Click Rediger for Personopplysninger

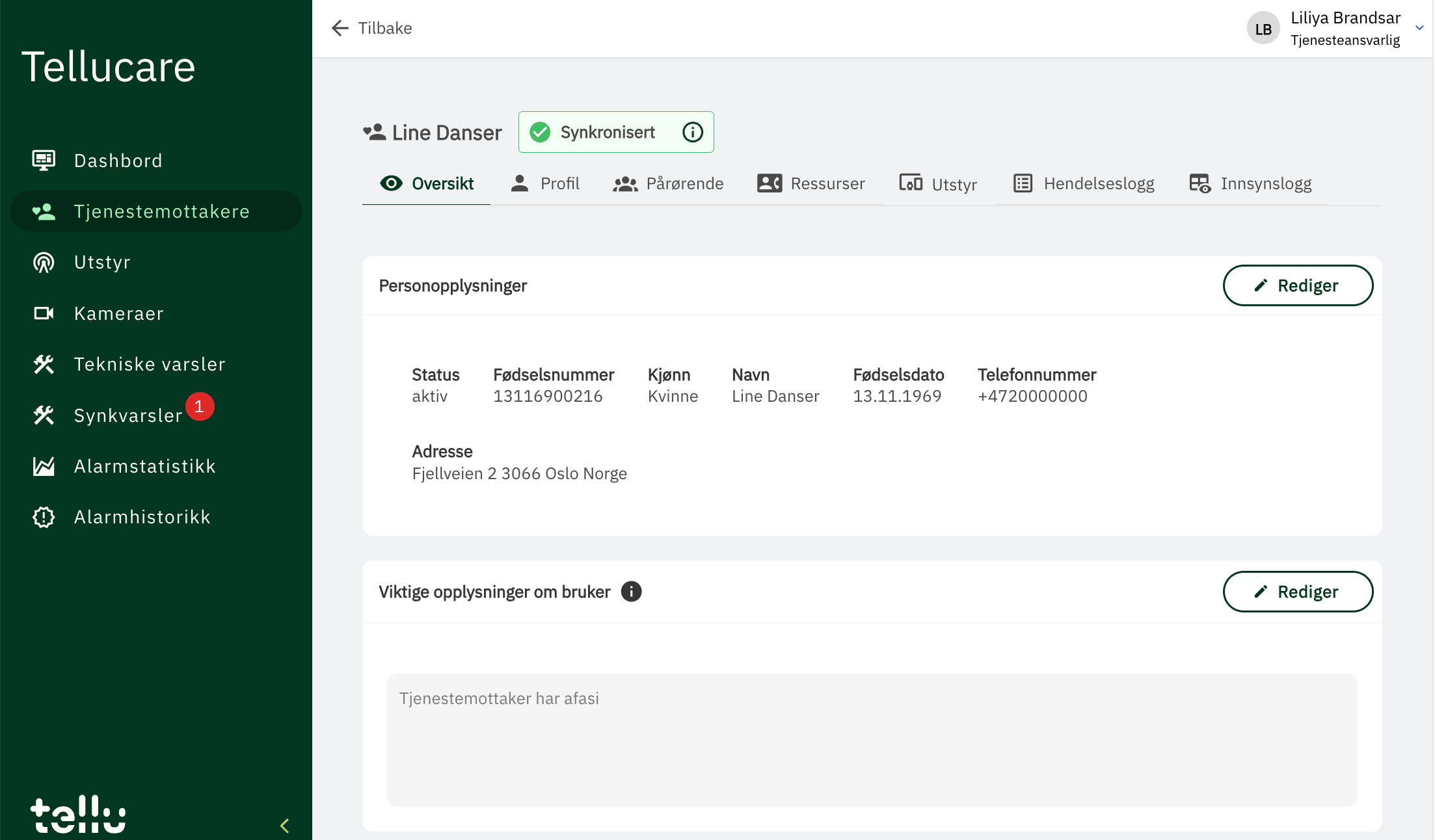pyautogui.click(x=1298, y=285)
